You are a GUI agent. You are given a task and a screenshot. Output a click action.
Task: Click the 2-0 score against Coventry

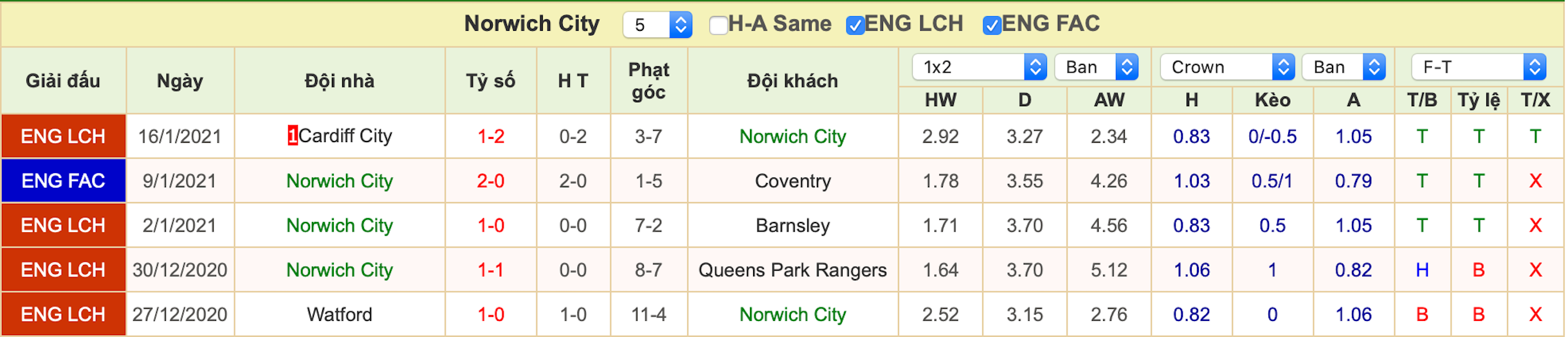(x=491, y=181)
